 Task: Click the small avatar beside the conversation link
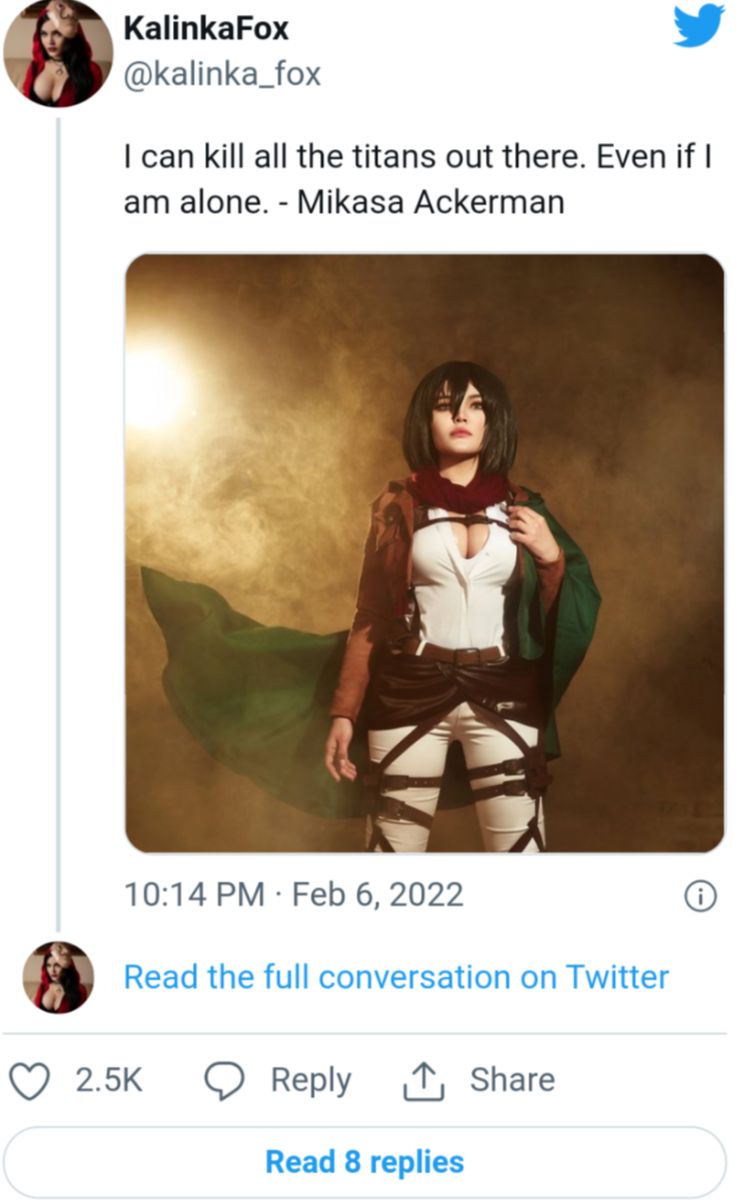coord(58,977)
